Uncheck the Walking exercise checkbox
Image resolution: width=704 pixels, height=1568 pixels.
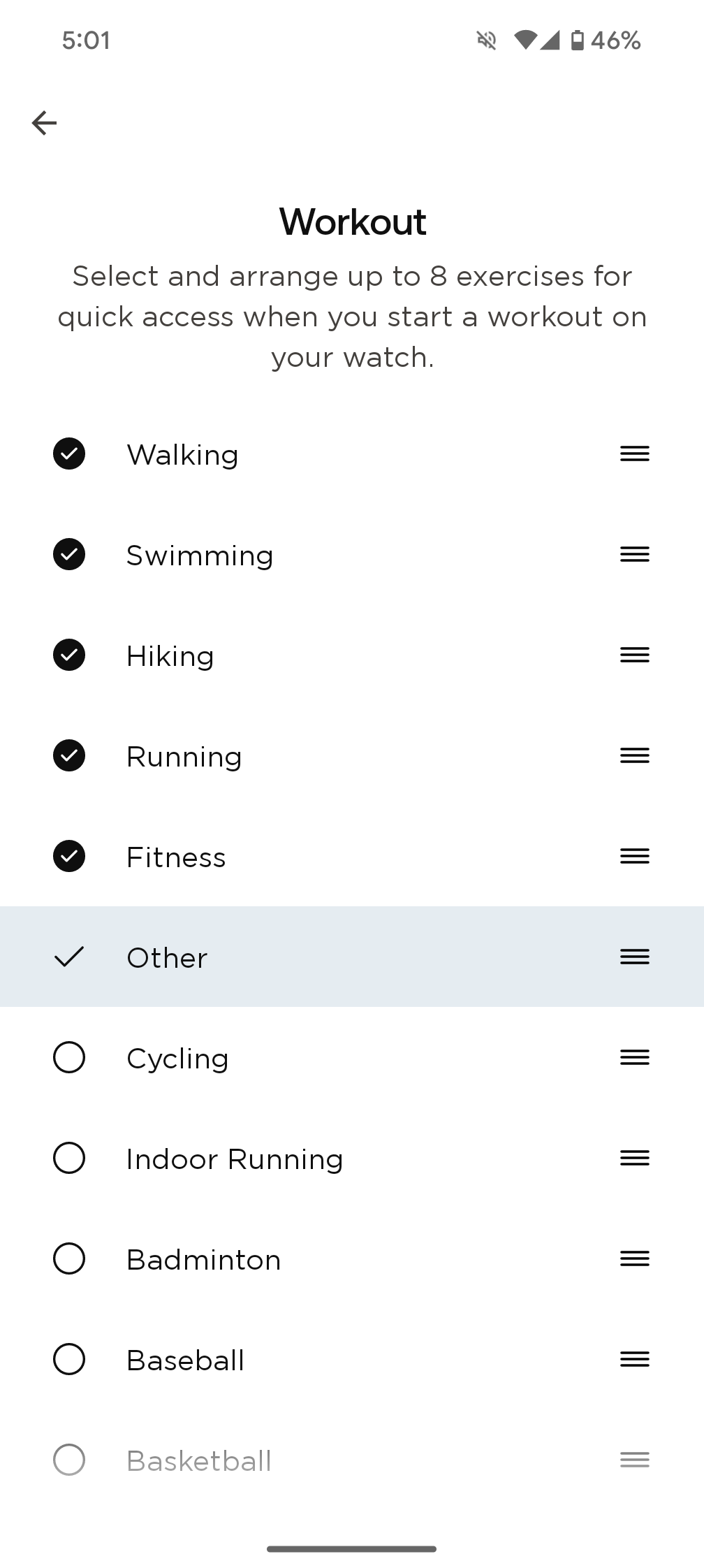[69, 454]
